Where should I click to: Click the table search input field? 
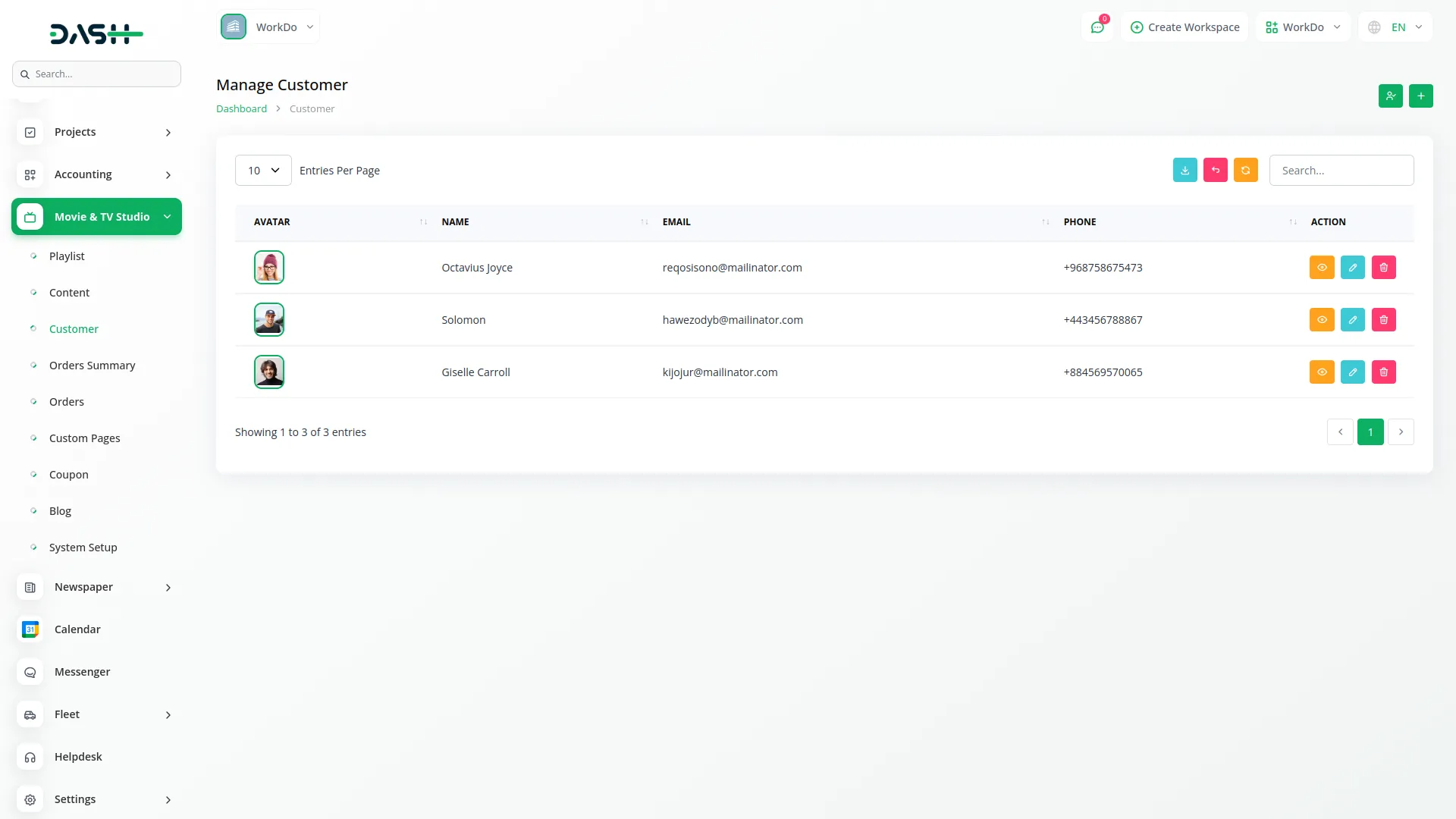tap(1341, 171)
